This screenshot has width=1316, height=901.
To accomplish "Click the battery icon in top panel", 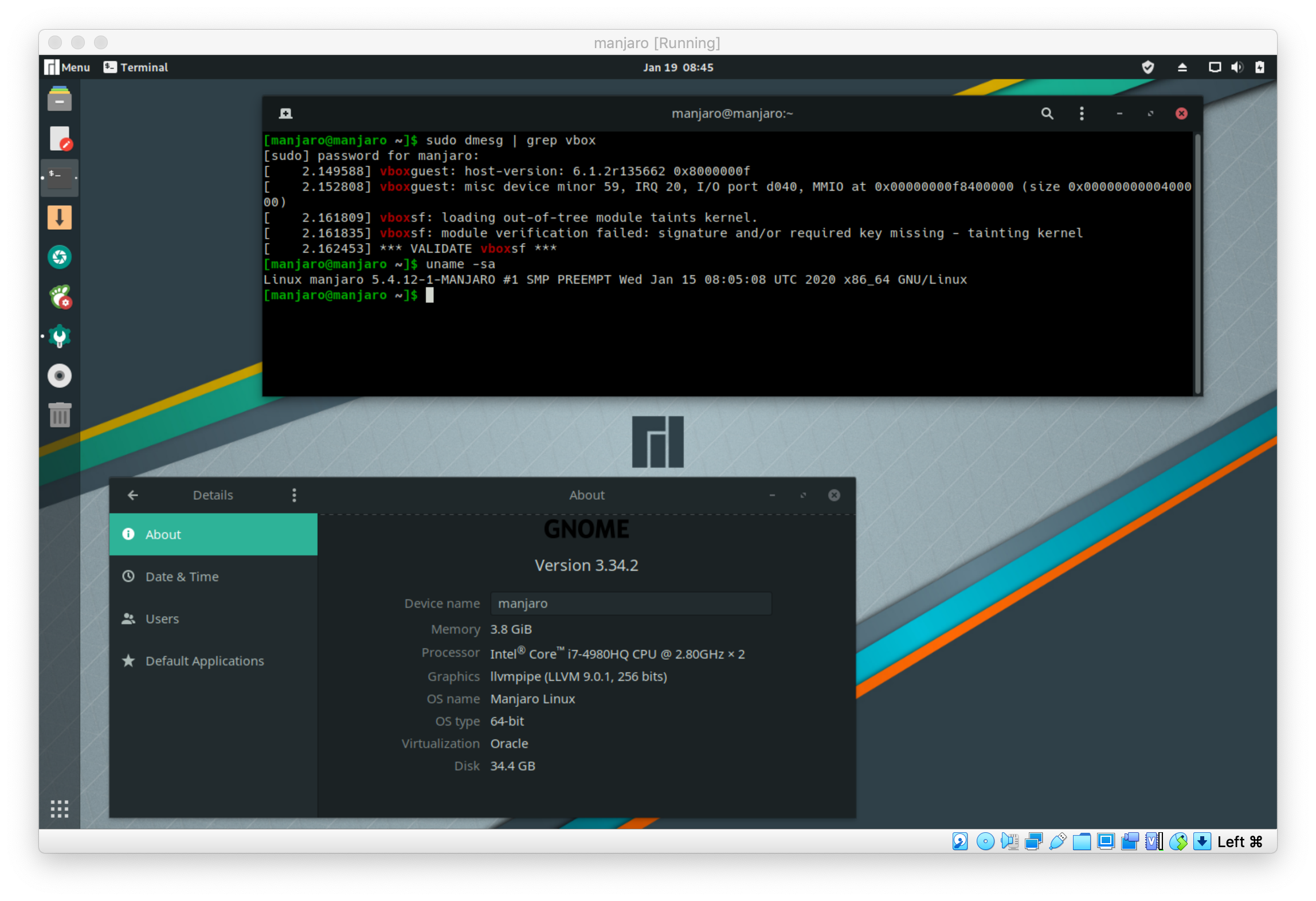I will 1259,67.
